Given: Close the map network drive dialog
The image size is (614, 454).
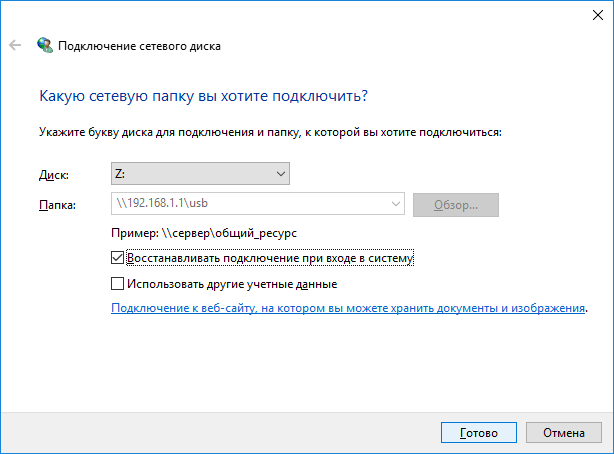Looking at the screenshot, I should [590, 15].
